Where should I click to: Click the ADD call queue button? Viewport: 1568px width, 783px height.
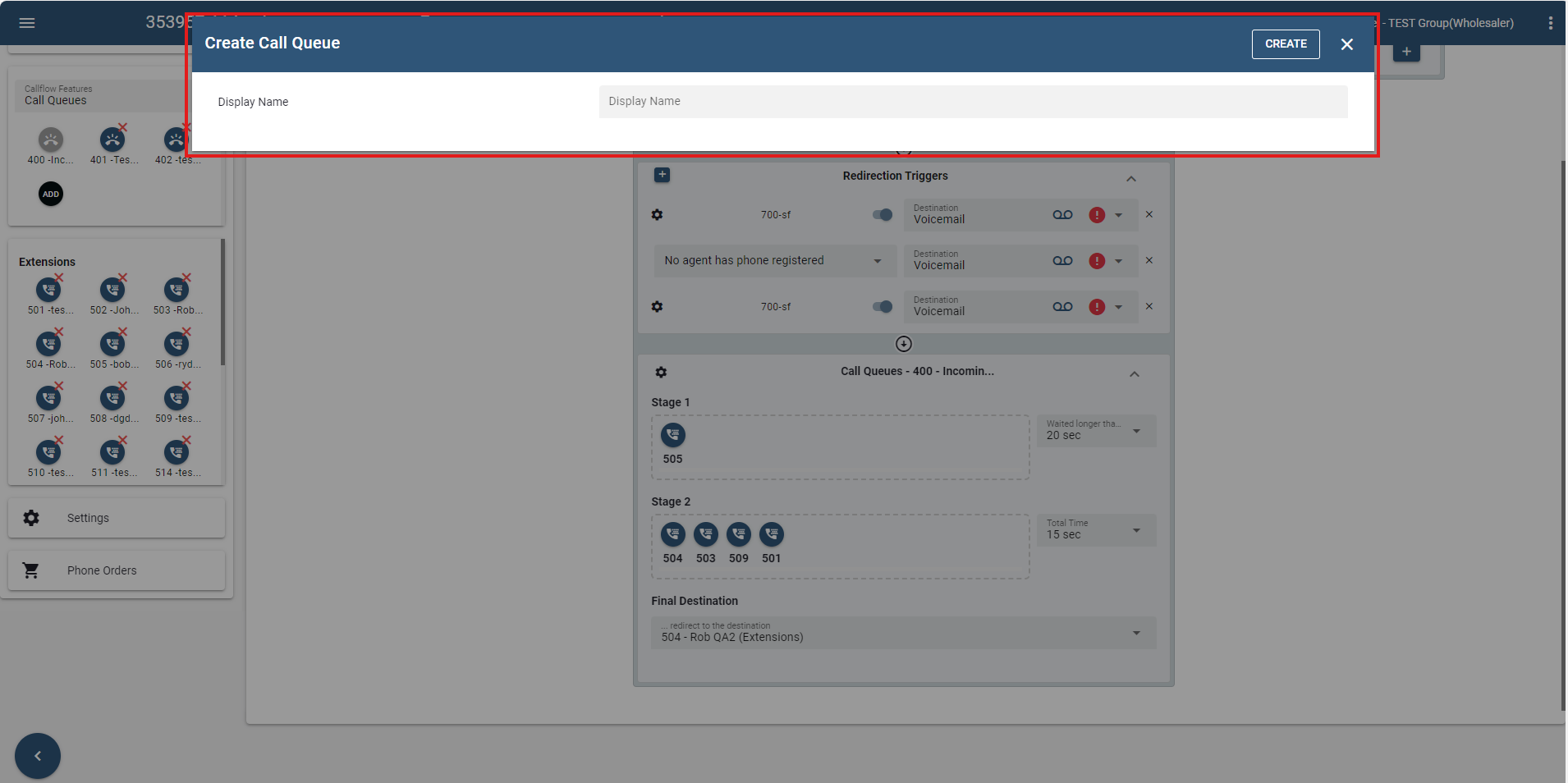point(51,195)
